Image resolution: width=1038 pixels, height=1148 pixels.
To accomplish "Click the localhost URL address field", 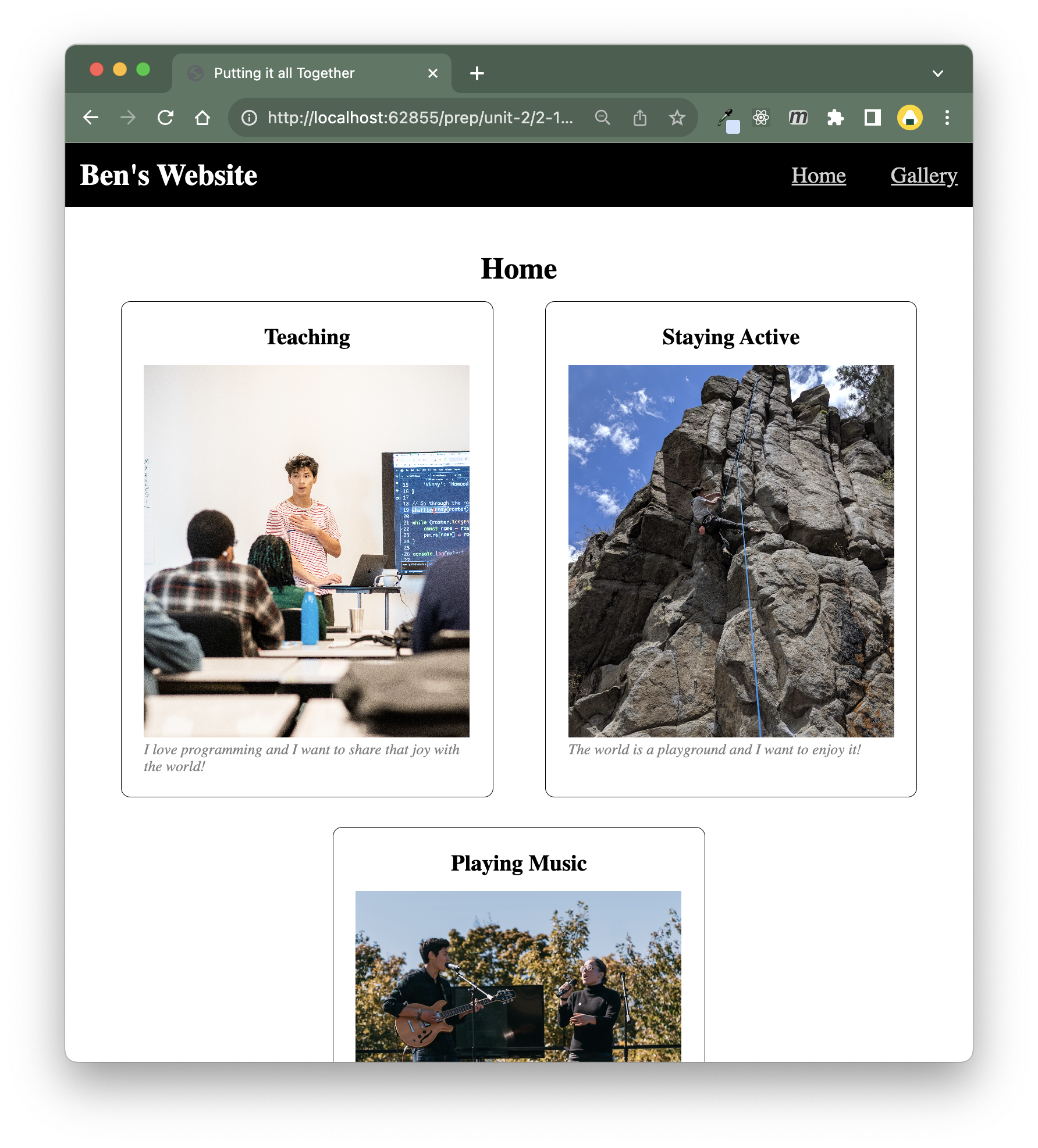I will [420, 118].
